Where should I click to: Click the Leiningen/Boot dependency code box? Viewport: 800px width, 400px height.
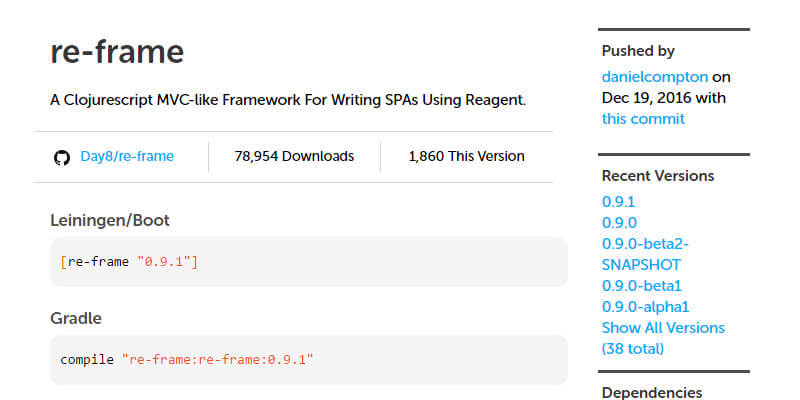(308, 262)
